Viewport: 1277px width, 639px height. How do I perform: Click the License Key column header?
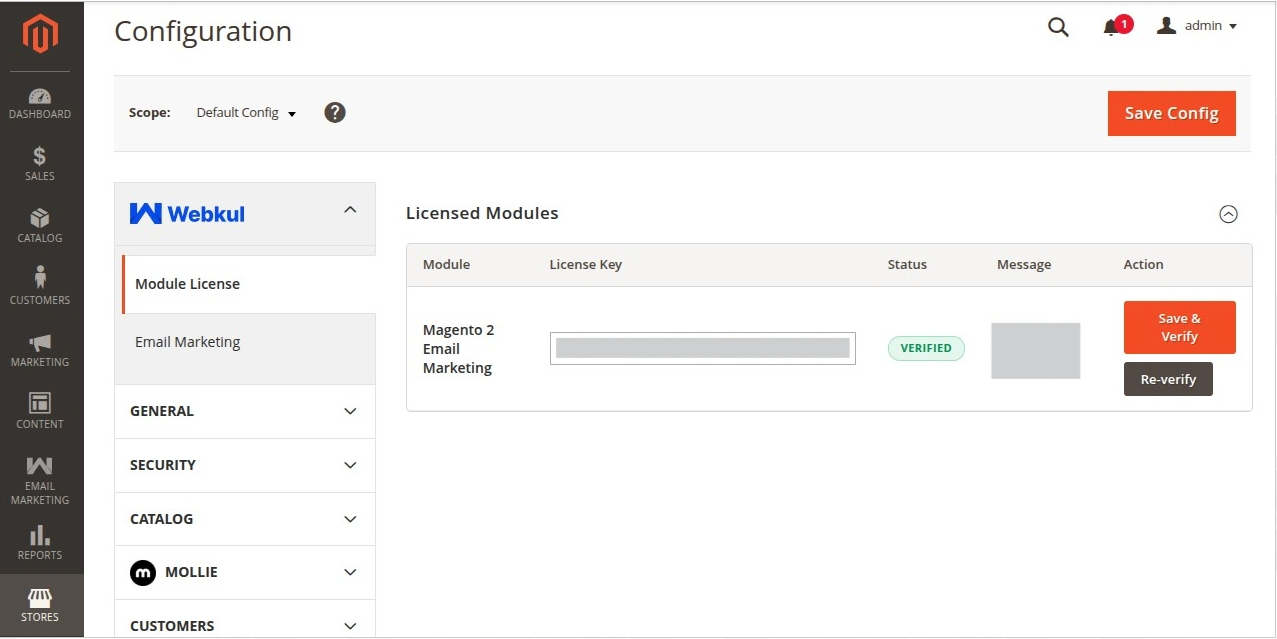pyautogui.click(x=586, y=265)
